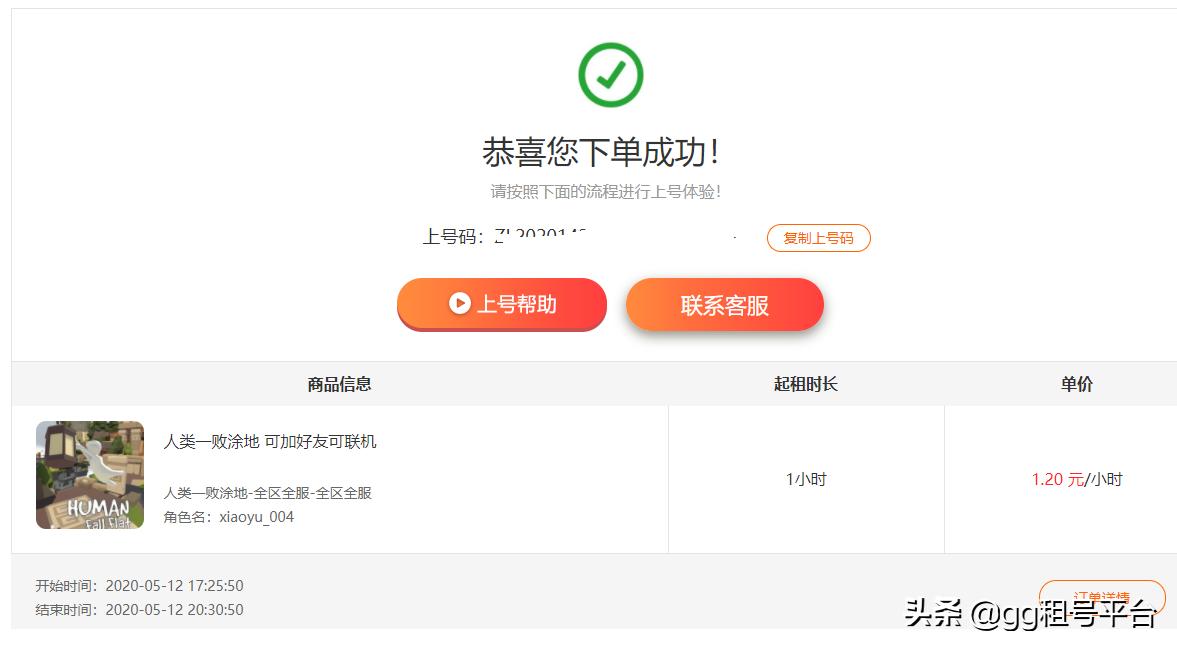Click the green success checkmark icon
This screenshot has width=1177, height=648.
point(610,73)
